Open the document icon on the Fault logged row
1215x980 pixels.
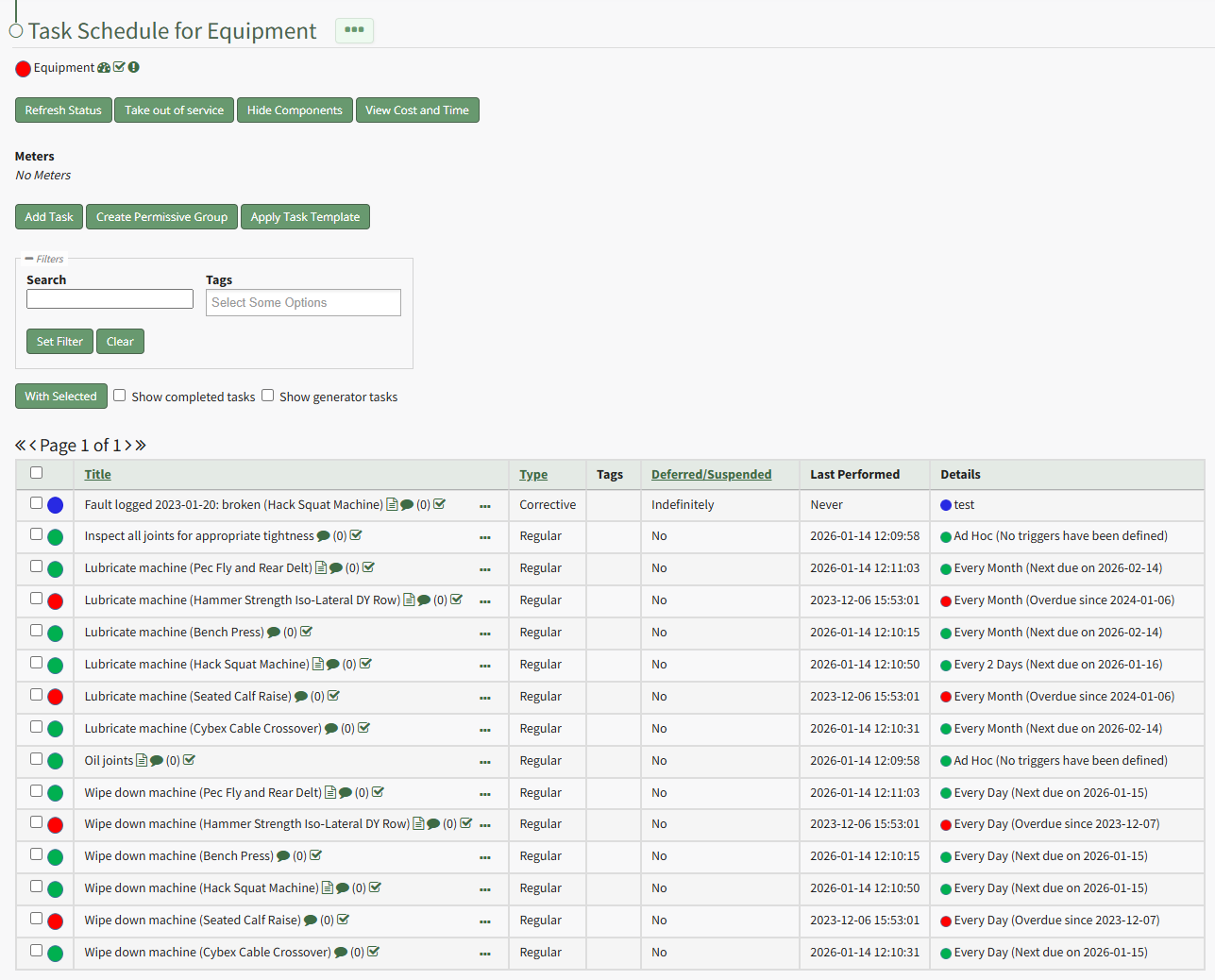coord(392,505)
